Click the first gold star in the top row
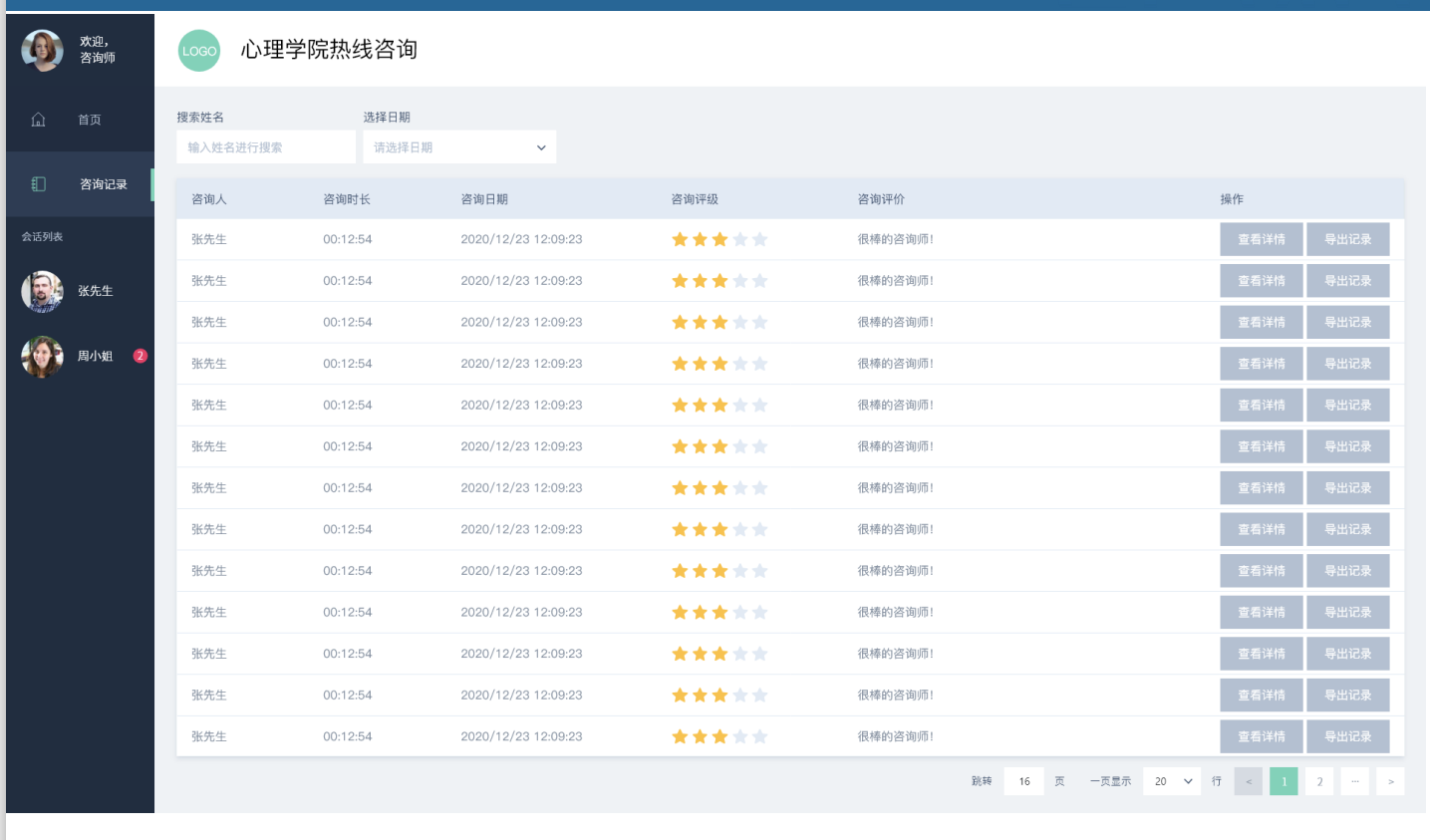The width and height of the screenshot is (1430, 840). [680, 239]
